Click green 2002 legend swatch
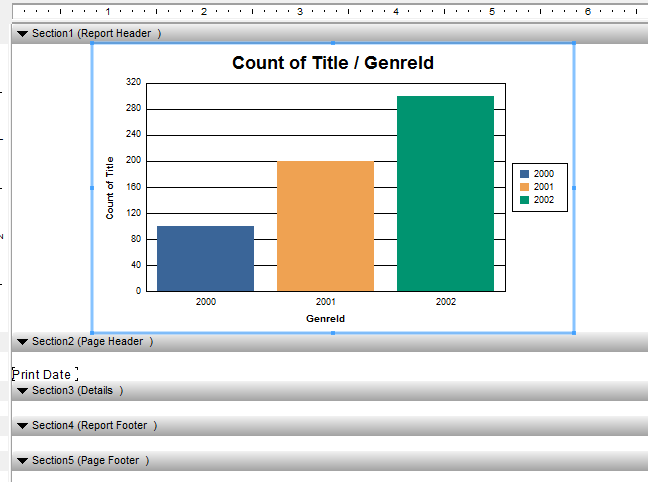This screenshot has height=482, width=648. click(x=524, y=200)
